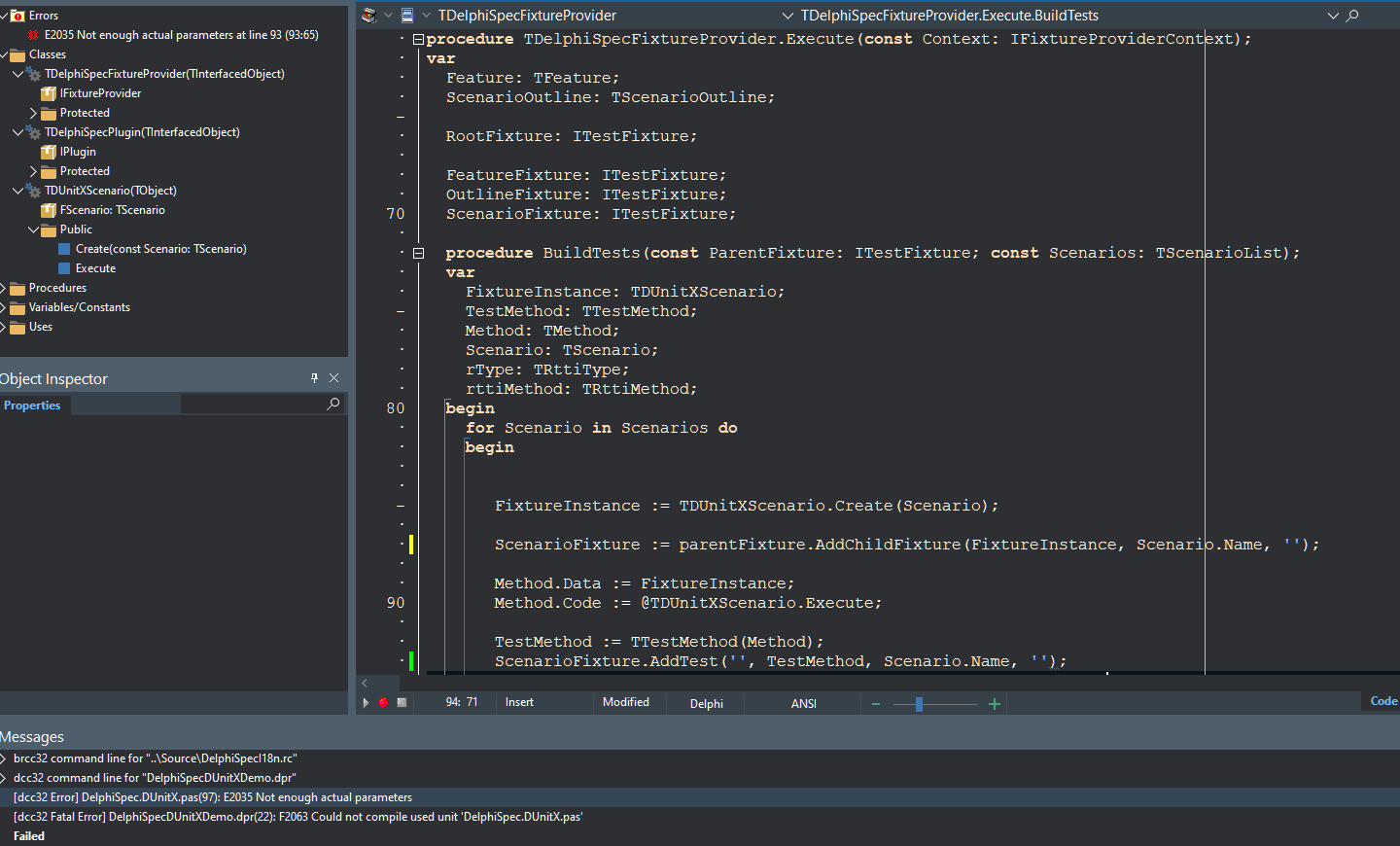Expand Protected under TDelphiSpecFixtureProvider
Viewport: 1400px width, 846px height.
coord(33,113)
